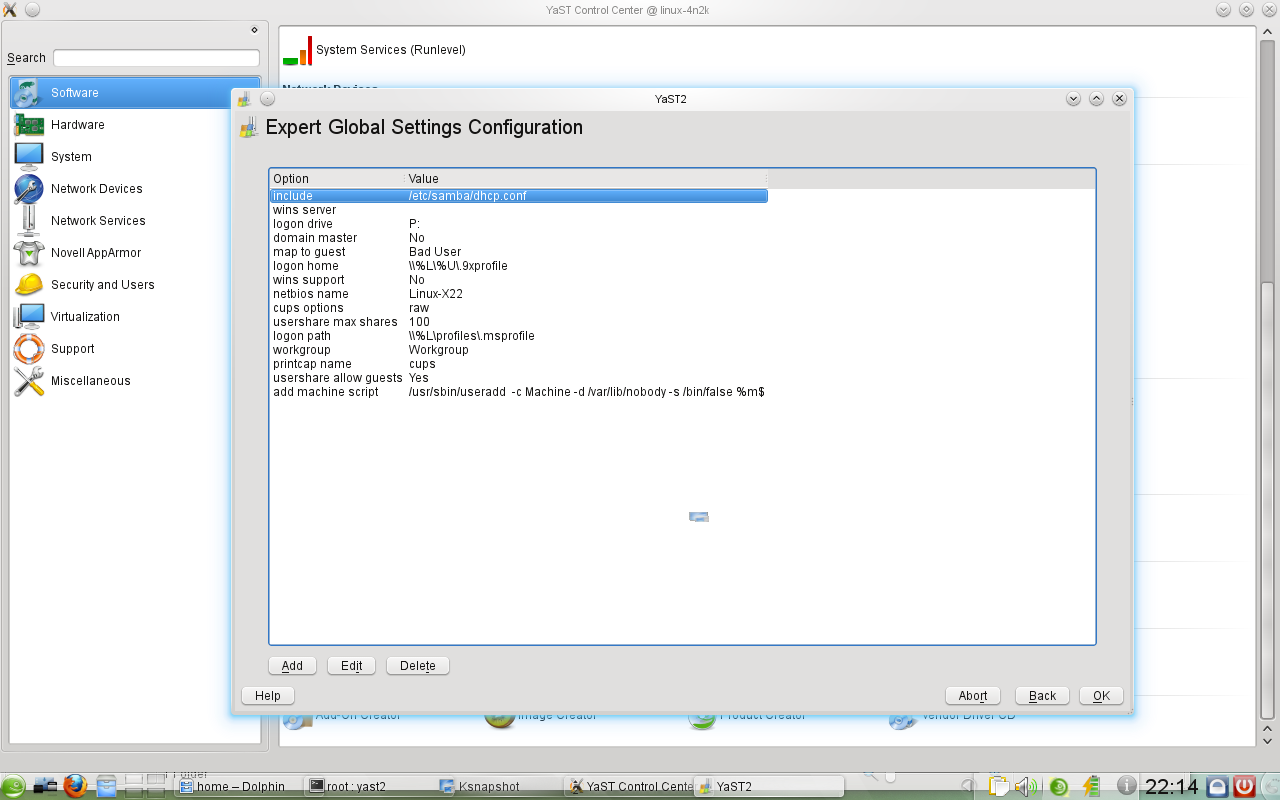Select the 'logon home' row
The image size is (1280, 800).
[518, 266]
